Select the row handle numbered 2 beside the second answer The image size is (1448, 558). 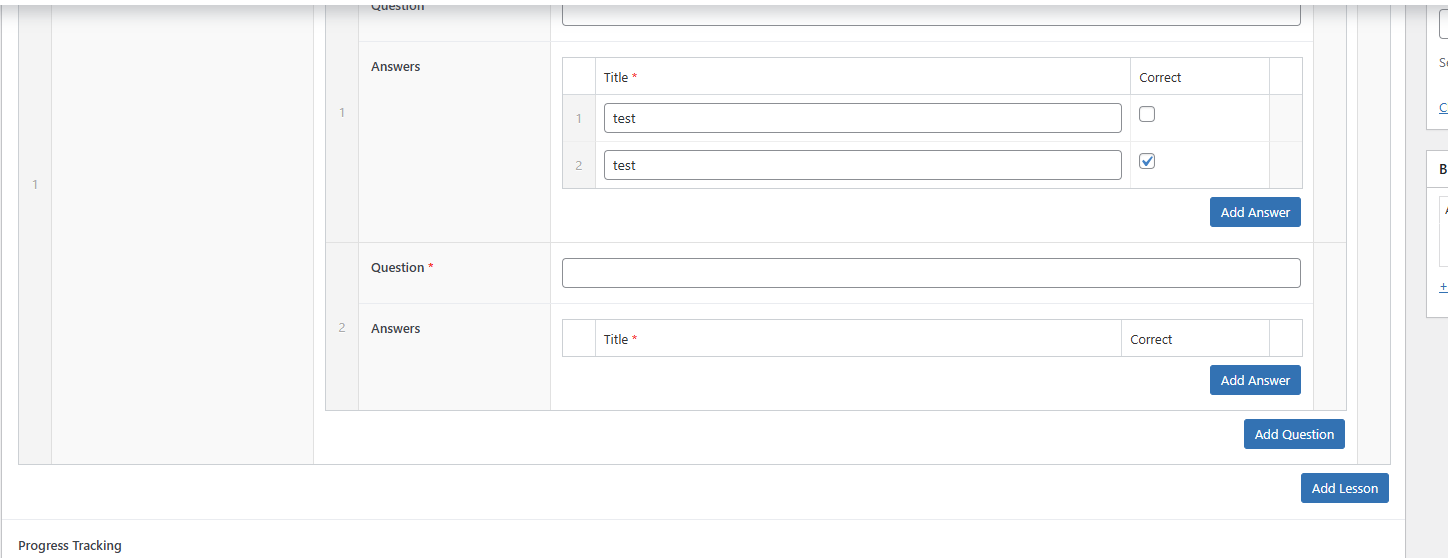point(578,165)
